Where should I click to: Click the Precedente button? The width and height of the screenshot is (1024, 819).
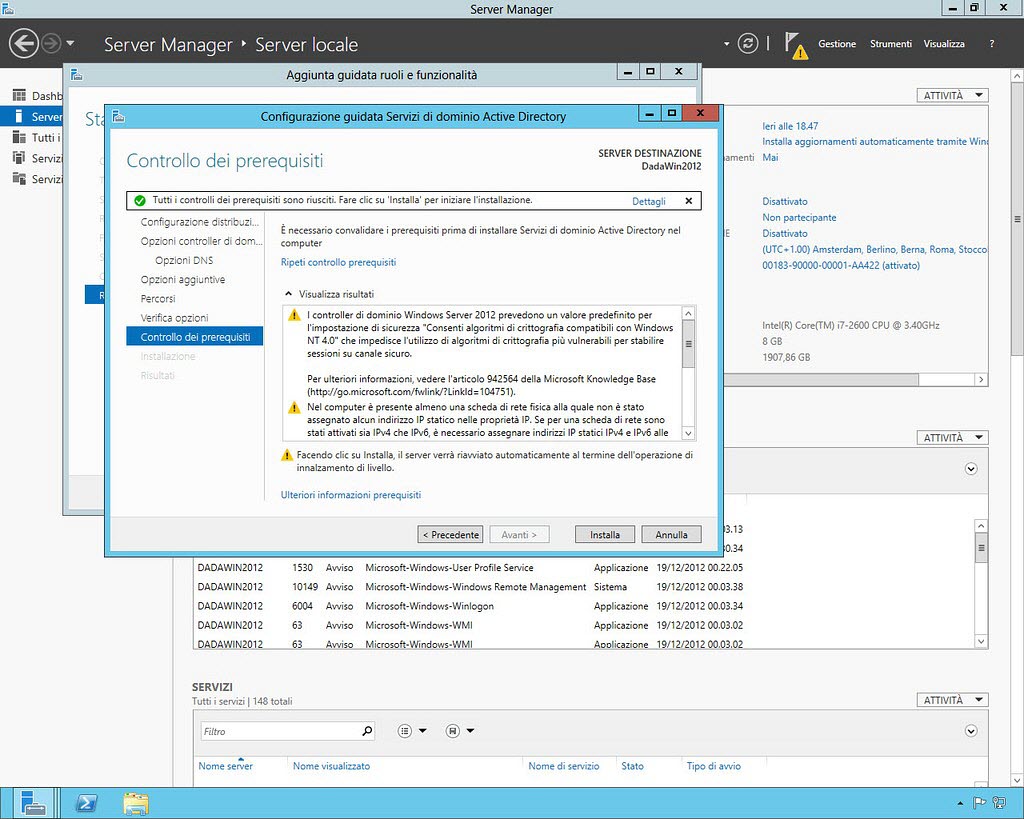point(451,534)
